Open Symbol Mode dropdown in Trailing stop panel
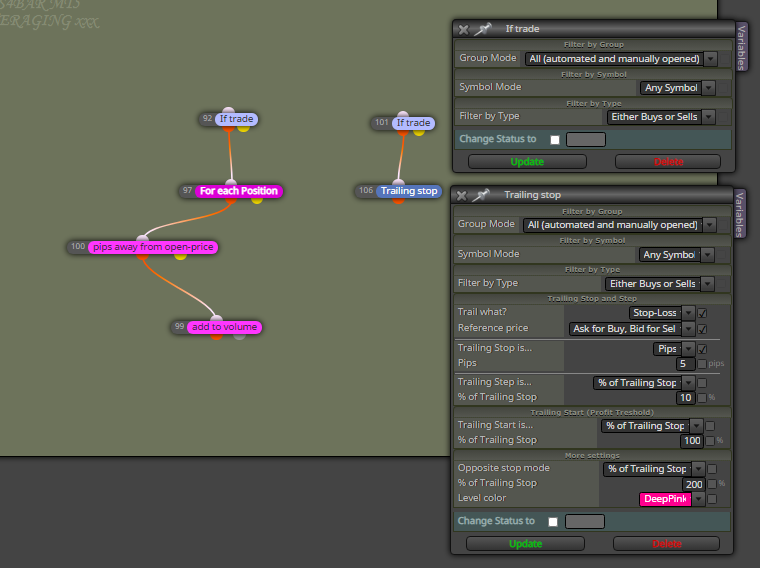This screenshot has height=568, width=760. coord(707,255)
